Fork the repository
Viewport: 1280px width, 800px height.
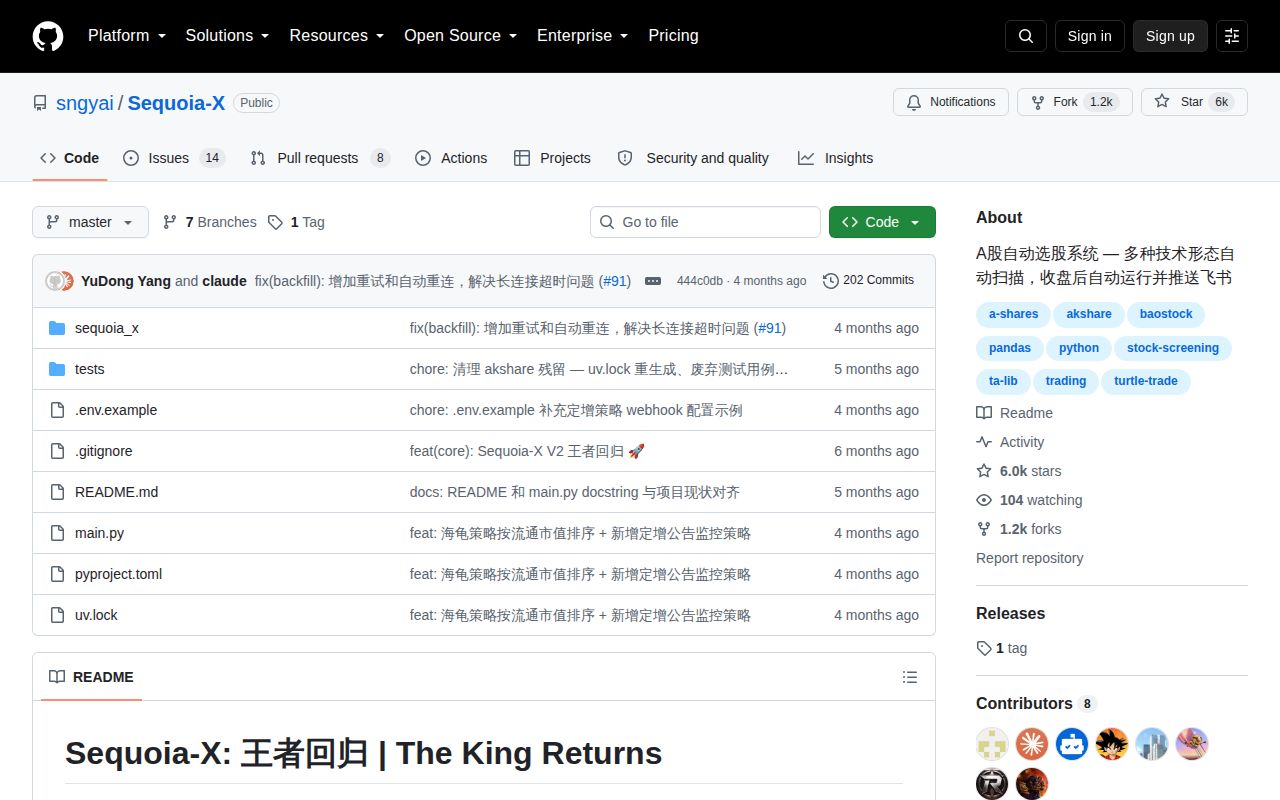[1075, 102]
